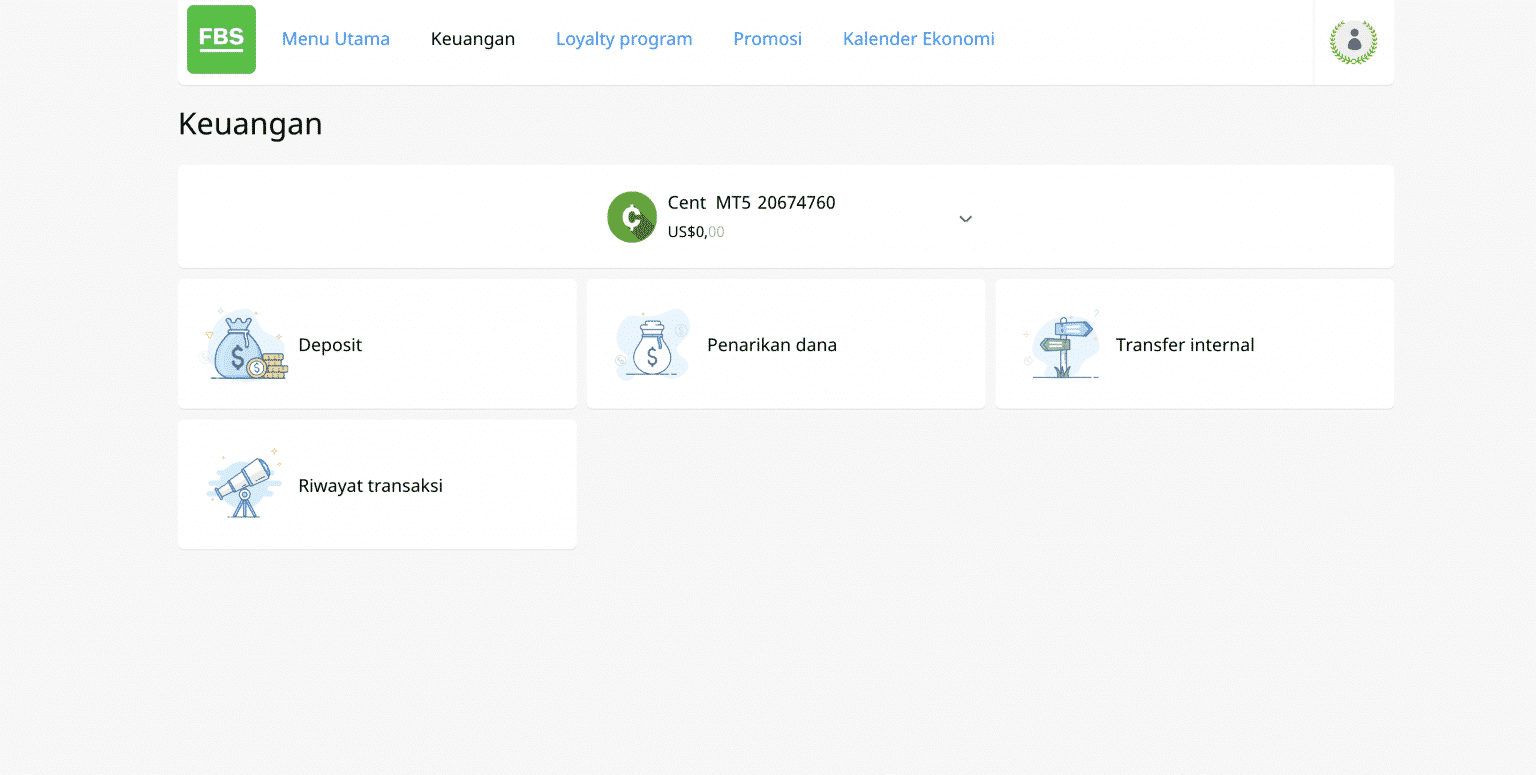Click the Deposit money bag with coins icon
The height and width of the screenshot is (775, 1536).
245,344
